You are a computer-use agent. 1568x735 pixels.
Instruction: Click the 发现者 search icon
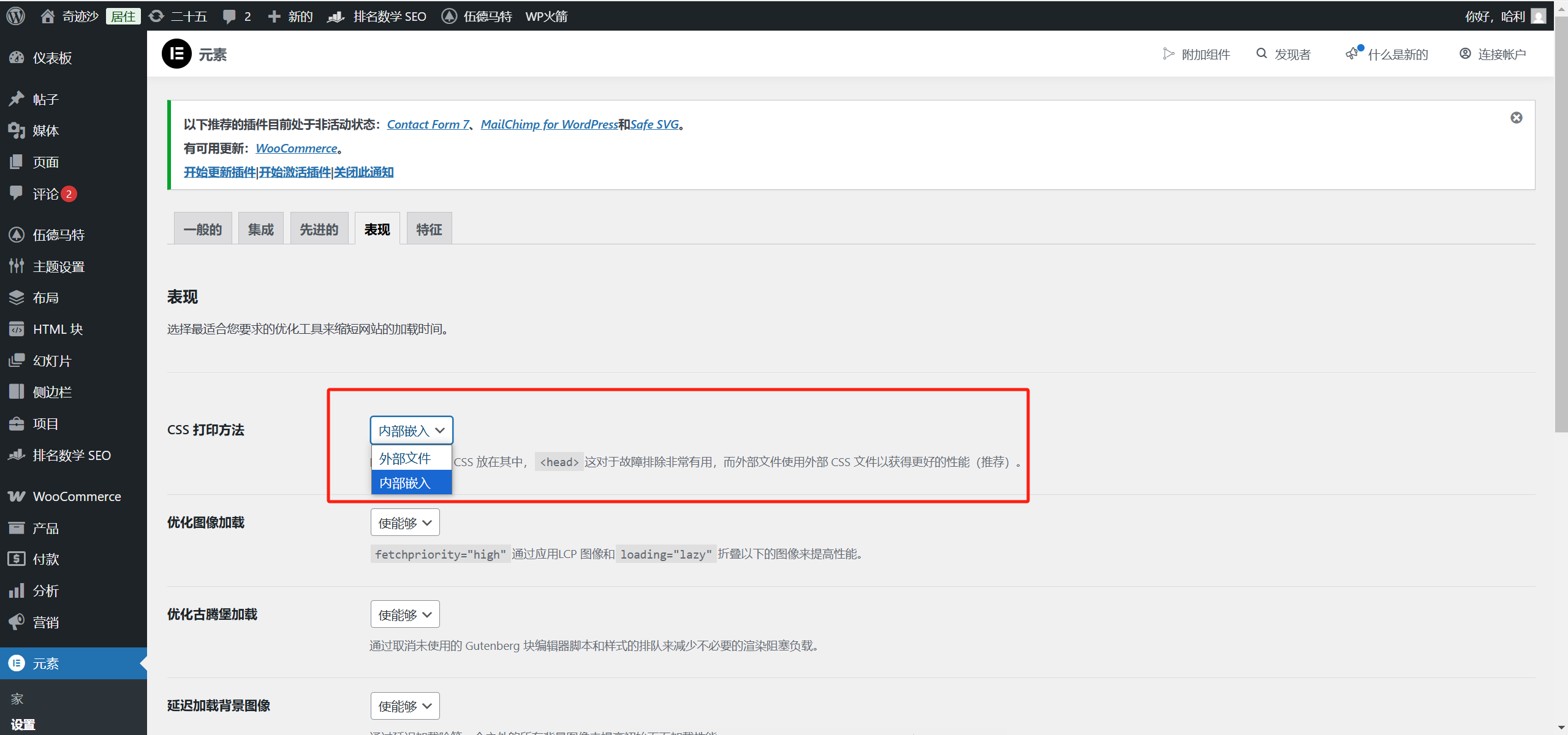[1261, 54]
